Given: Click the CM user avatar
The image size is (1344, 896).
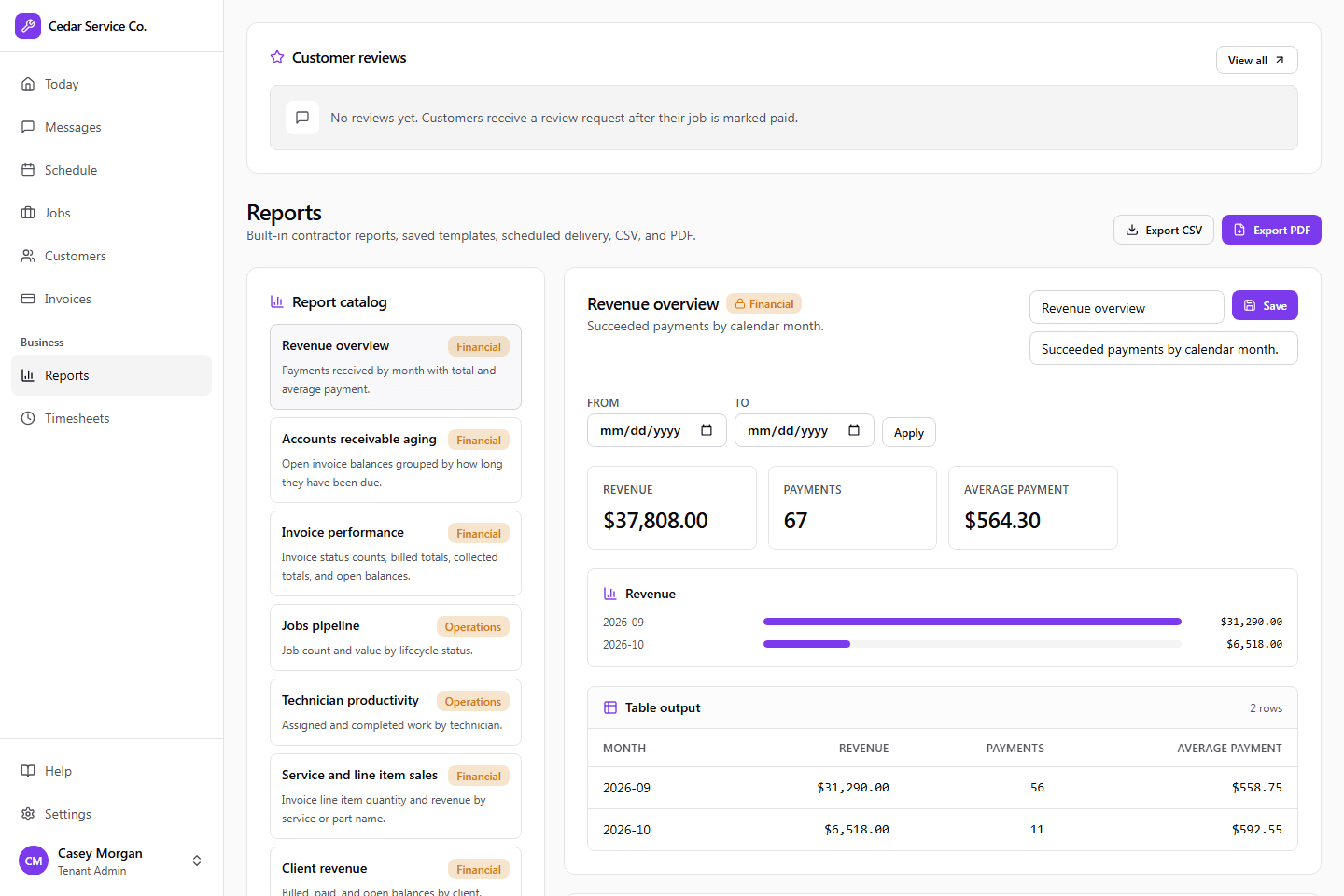Looking at the screenshot, I should [34, 861].
